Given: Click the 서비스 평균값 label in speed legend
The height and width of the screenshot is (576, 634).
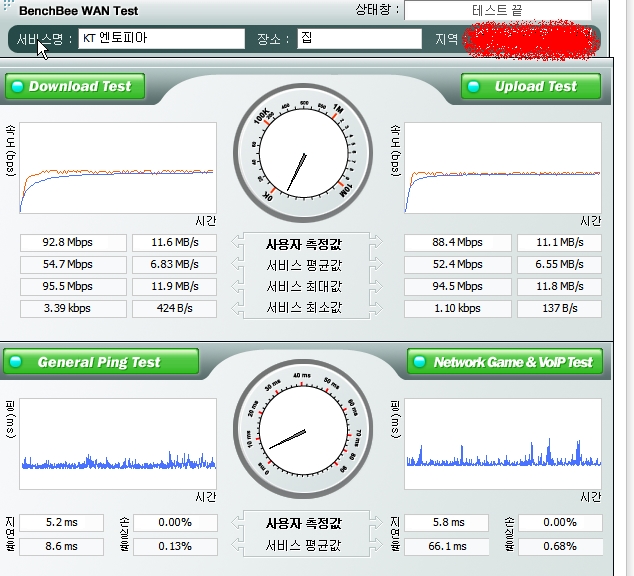Looking at the screenshot, I should [x=304, y=265].
